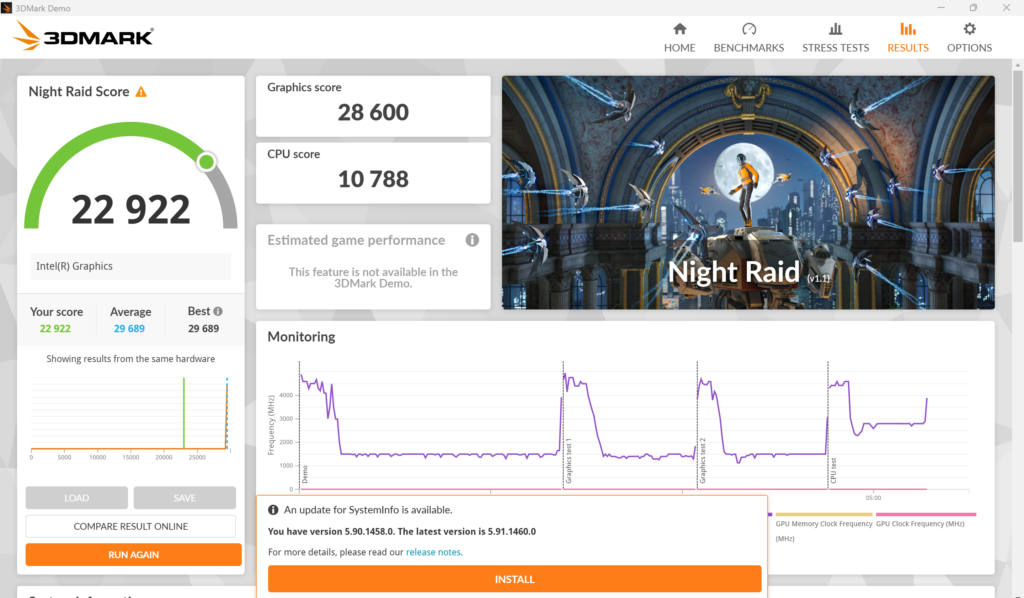Click the green bar in the results histogram
The width and height of the screenshot is (1024, 598).
tap(184, 413)
